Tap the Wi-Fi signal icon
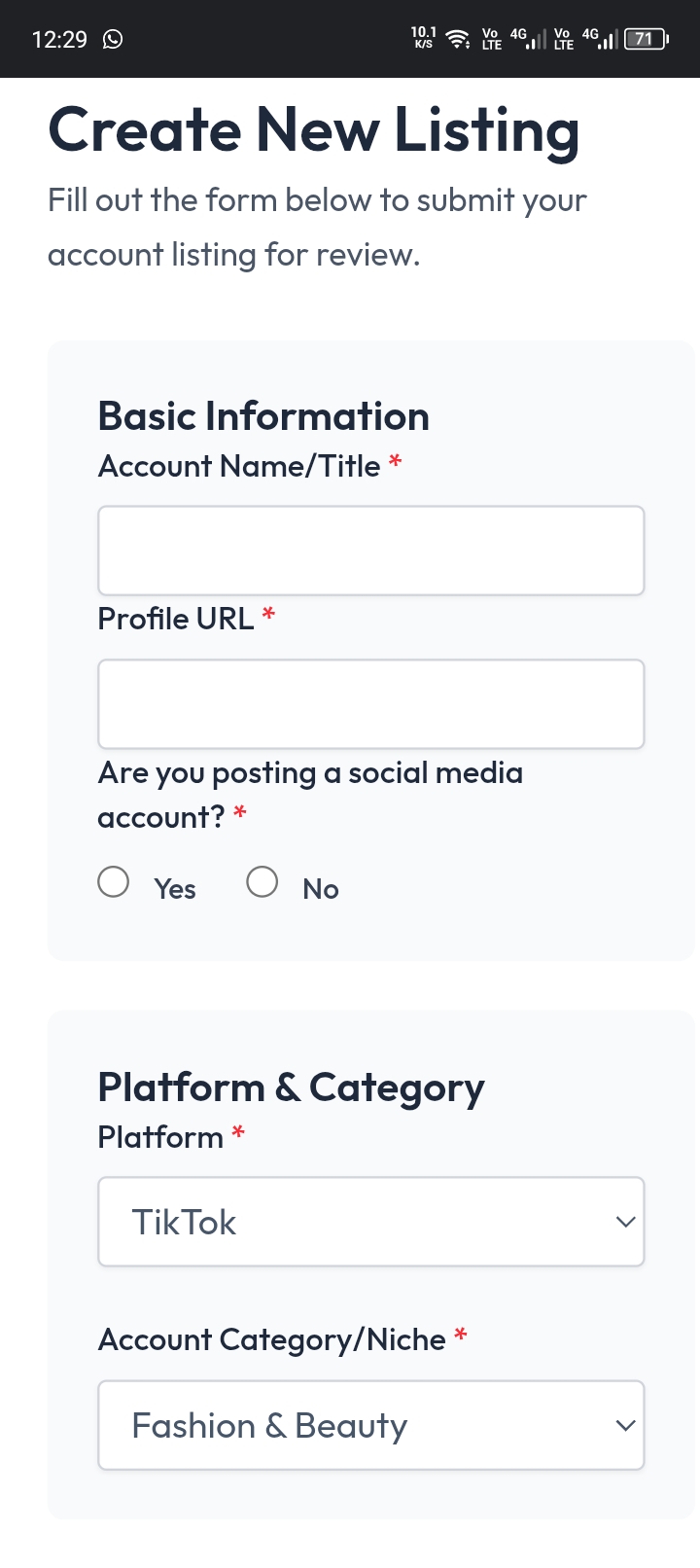Viewport: 700px width, 1568px height. pyautogui.click(x=457, y=39)
